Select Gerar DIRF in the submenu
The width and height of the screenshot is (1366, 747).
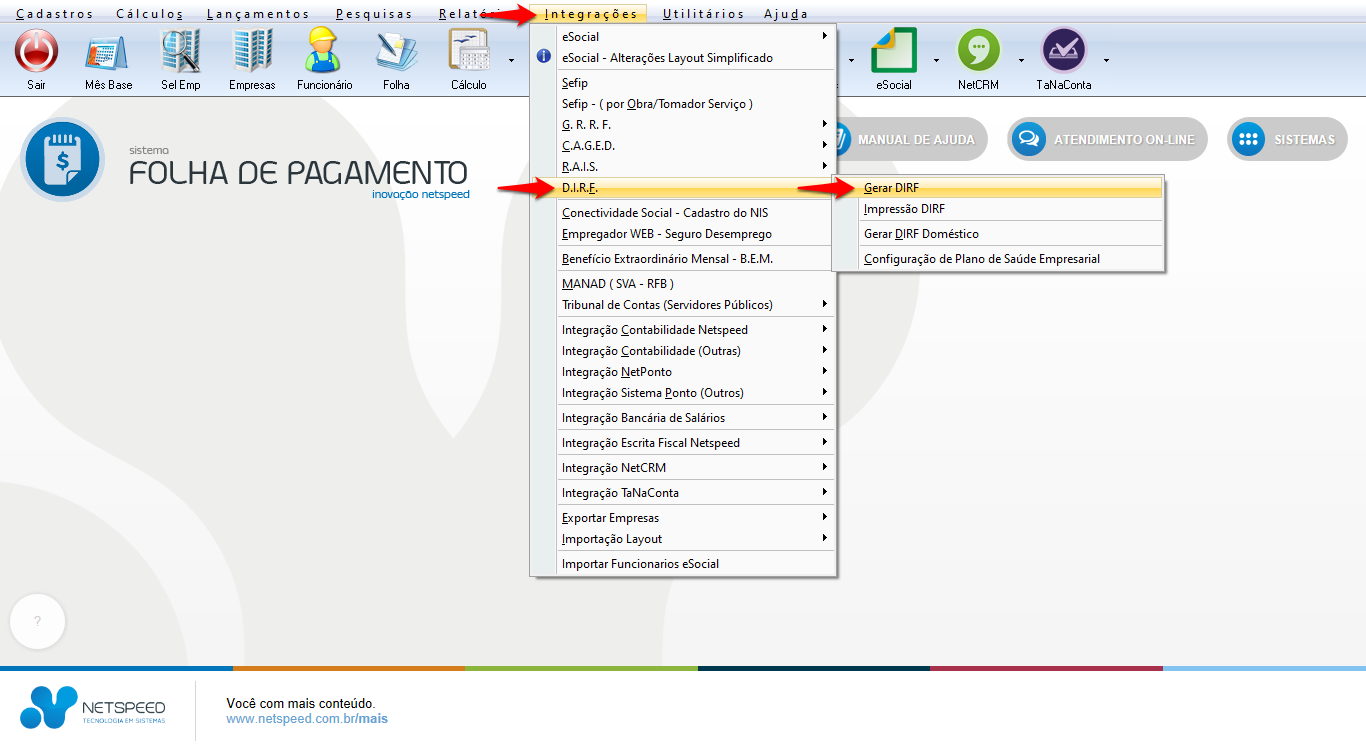click(891, 188)
